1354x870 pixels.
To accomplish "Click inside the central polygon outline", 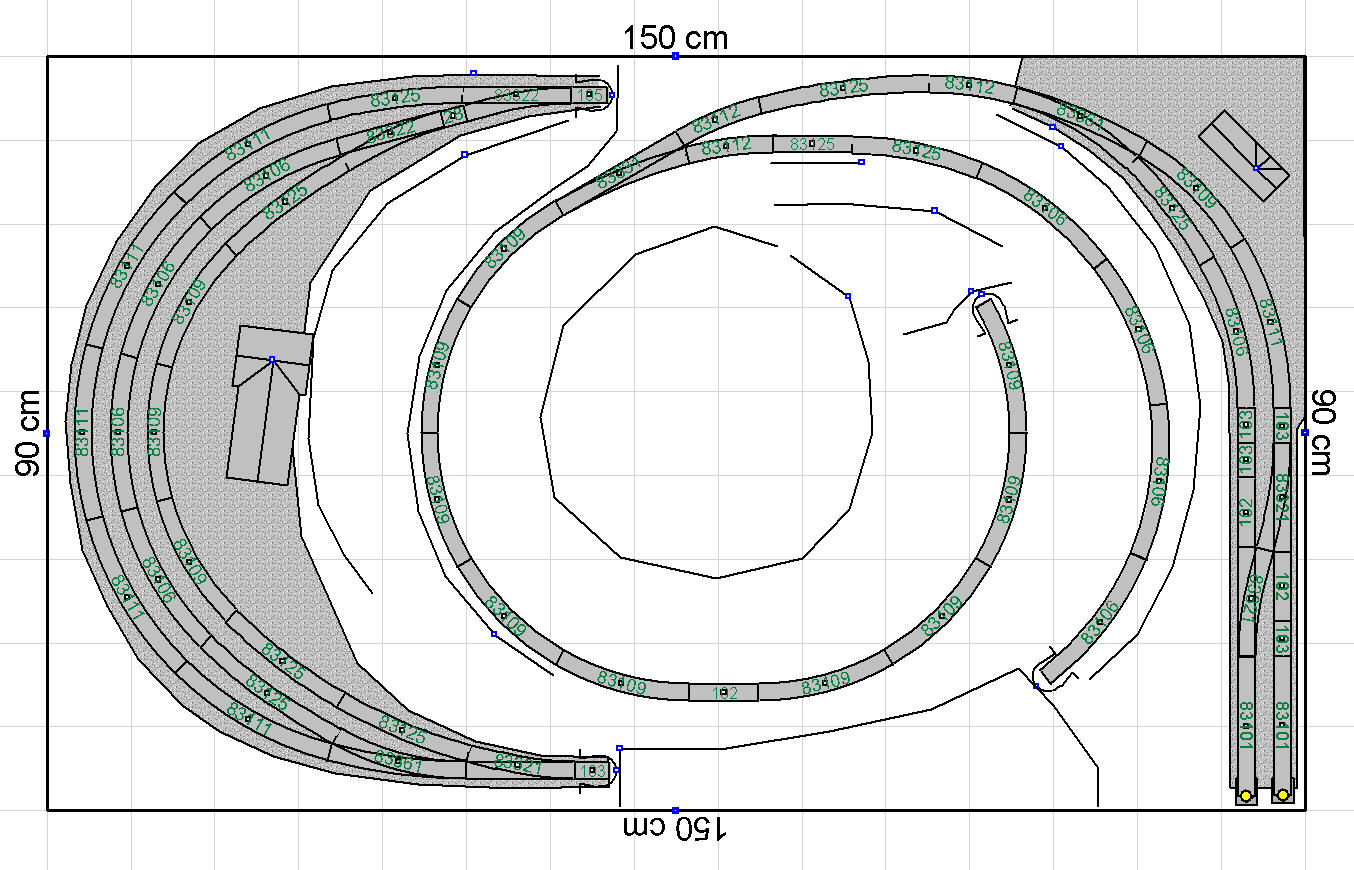I will (710, 400).
